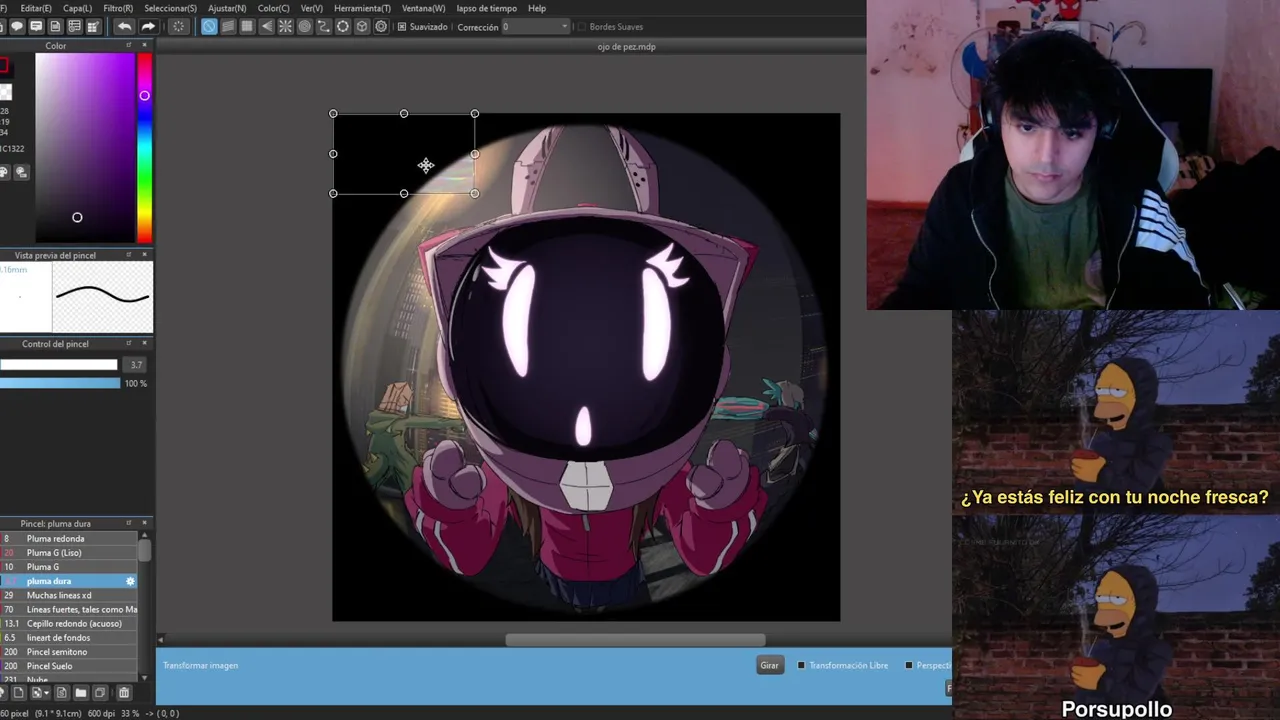Viewport: 1280px width, 720px height.
Task: Click the undo arrow in the toolbar
Action: 124,27
